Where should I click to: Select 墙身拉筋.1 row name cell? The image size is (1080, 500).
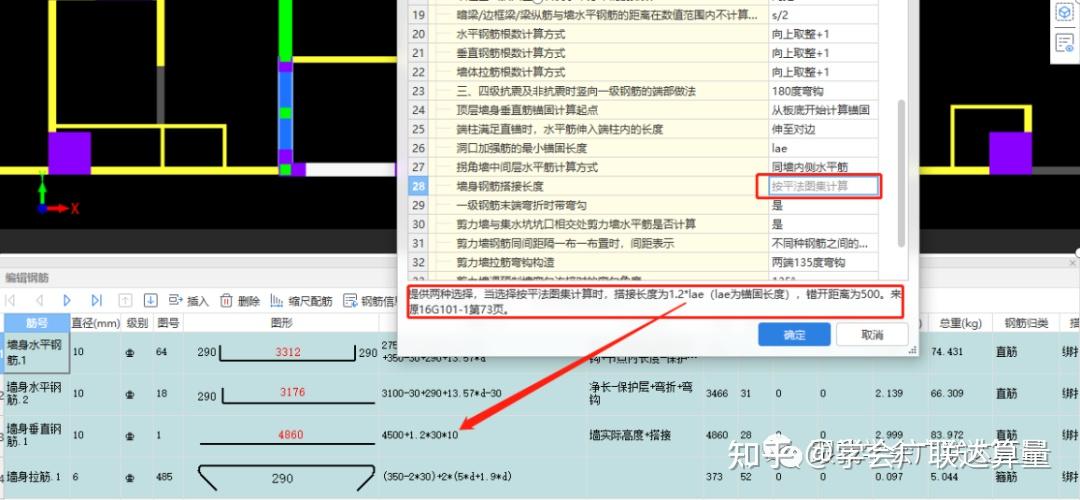[x=36, y=477]
